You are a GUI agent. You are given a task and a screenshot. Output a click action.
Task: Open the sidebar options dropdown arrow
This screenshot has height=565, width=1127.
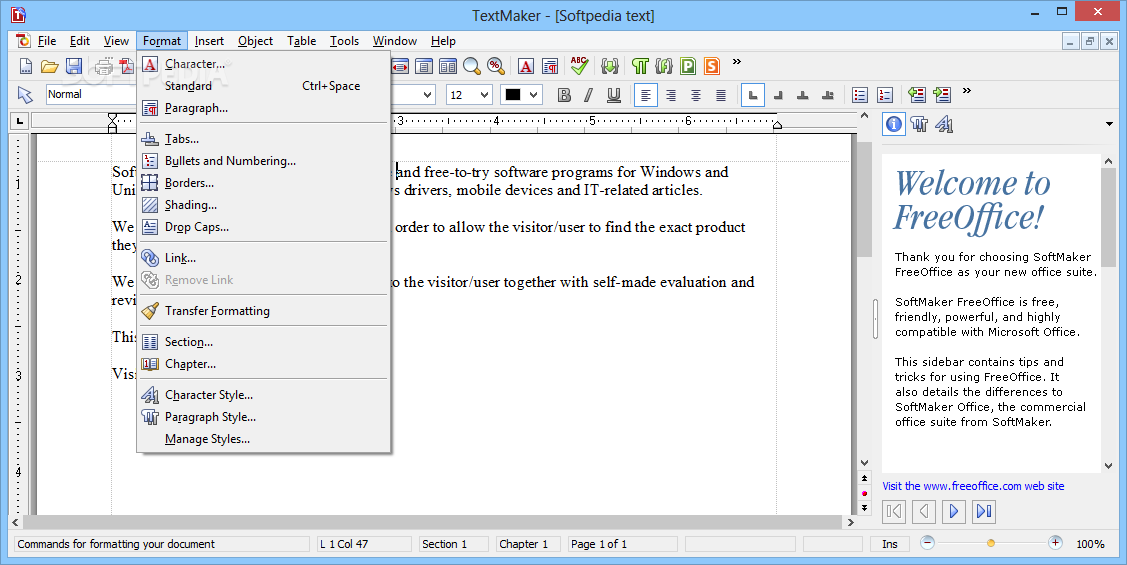pos(1109,124)
